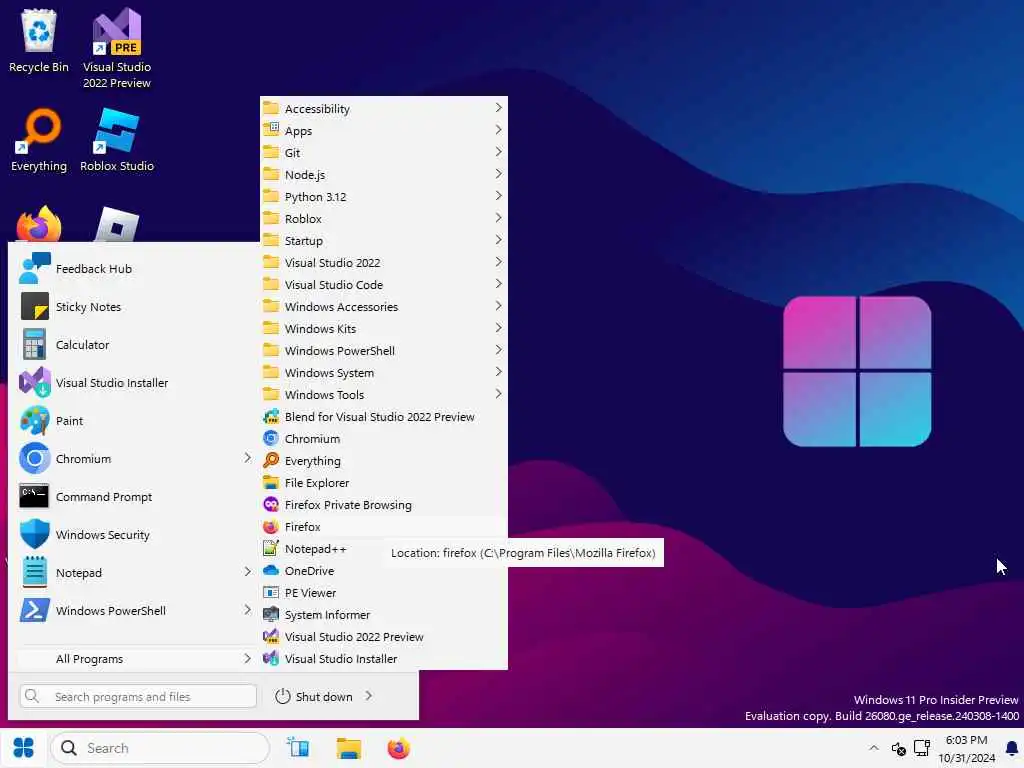Screen dimensions: 1024x768
Task: Open Windows Tools folder
Action: pyautogui.click(x=383, y=394)
